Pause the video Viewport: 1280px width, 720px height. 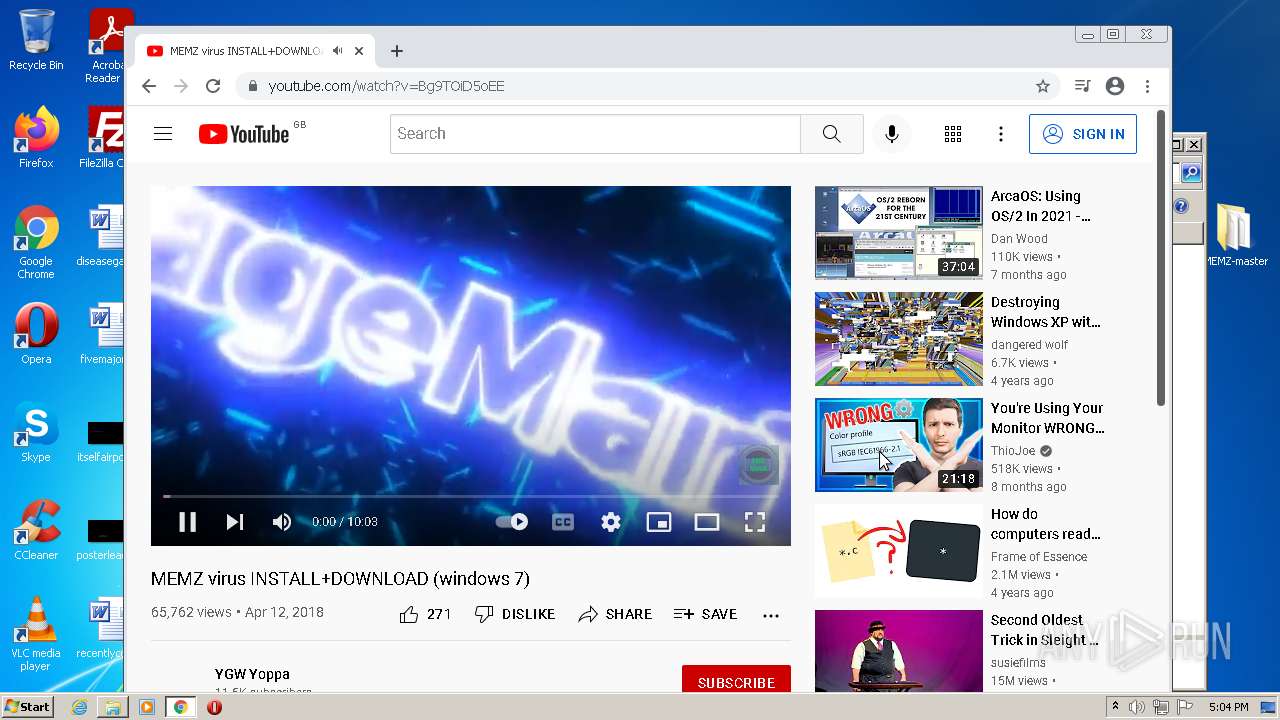(187, 522)
